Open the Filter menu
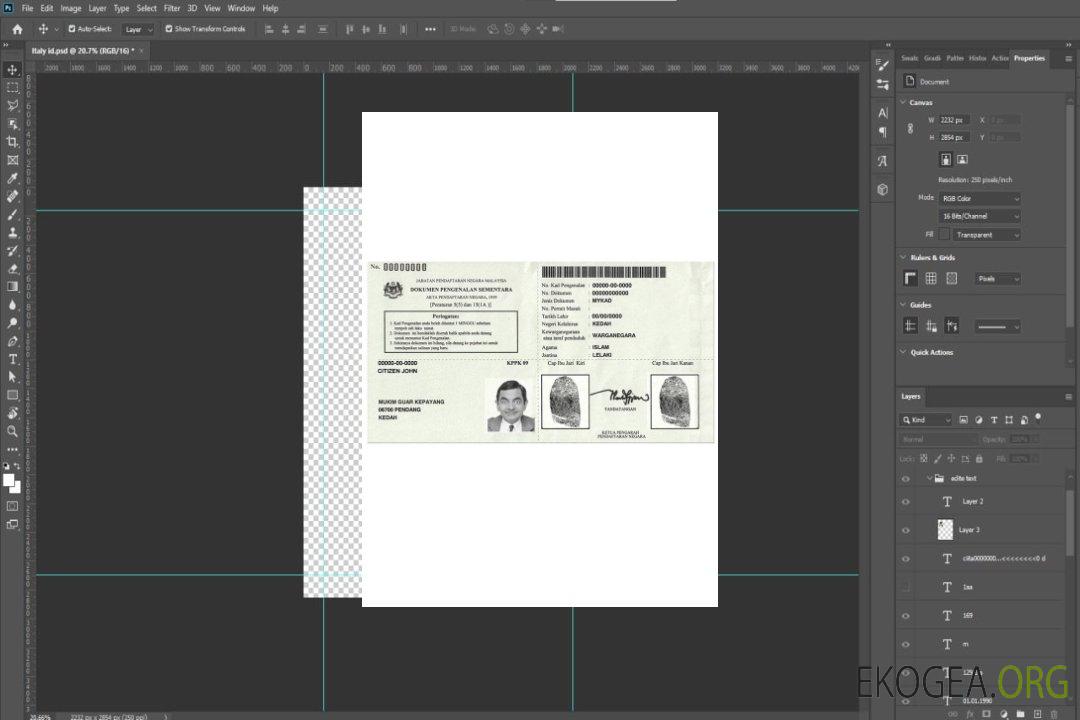 172,8
